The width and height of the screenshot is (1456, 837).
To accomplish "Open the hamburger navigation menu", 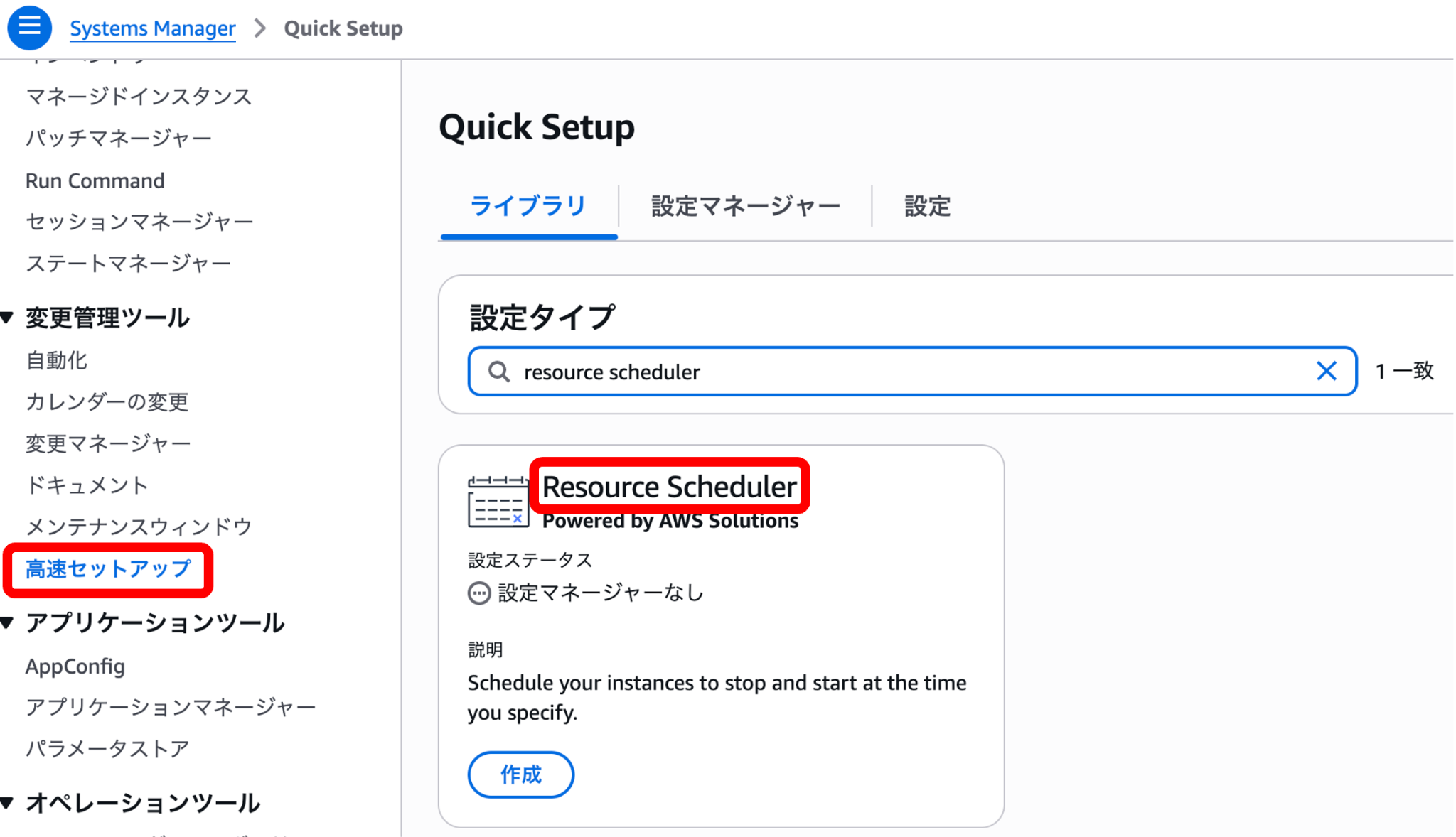I will 29,27.
